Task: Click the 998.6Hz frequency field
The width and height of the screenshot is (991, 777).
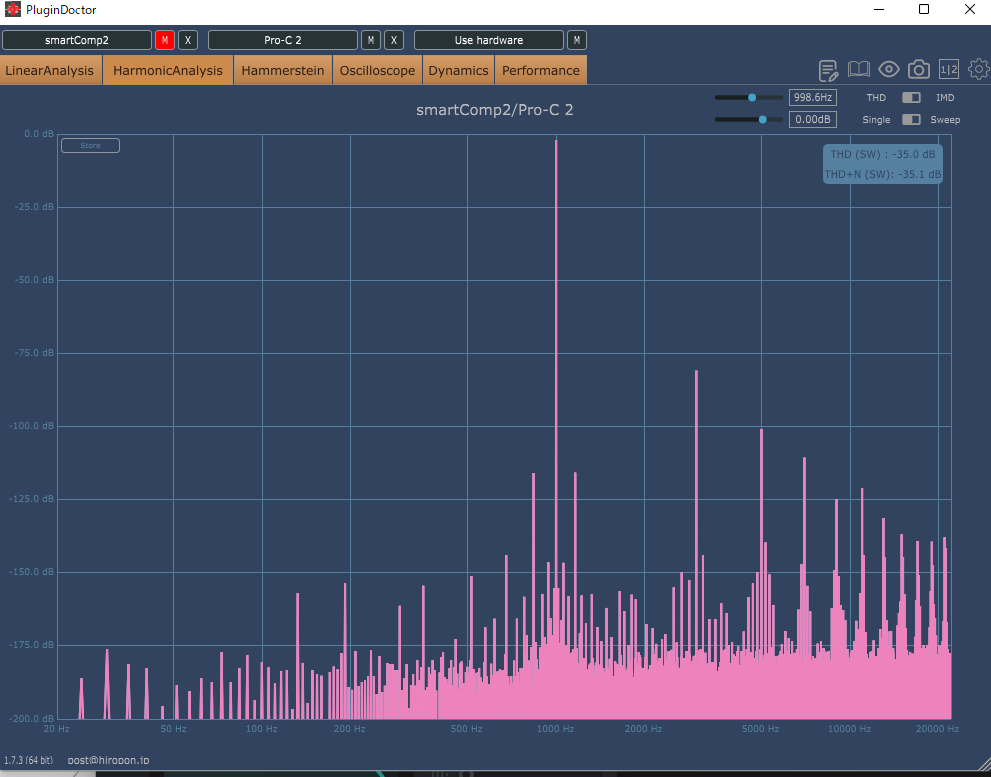Action: click(x=813, y=97)
